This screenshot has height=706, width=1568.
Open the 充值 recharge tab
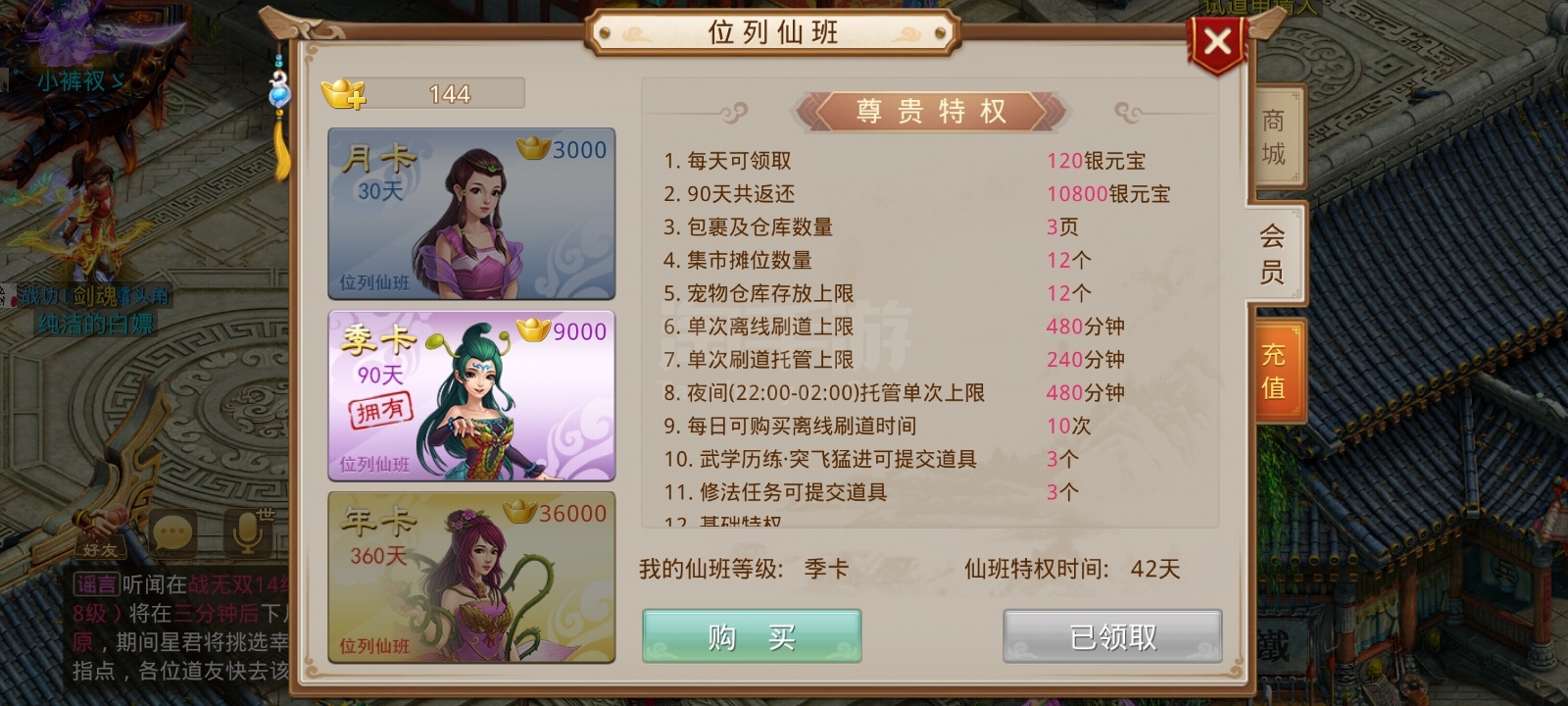coord(1274,371)
